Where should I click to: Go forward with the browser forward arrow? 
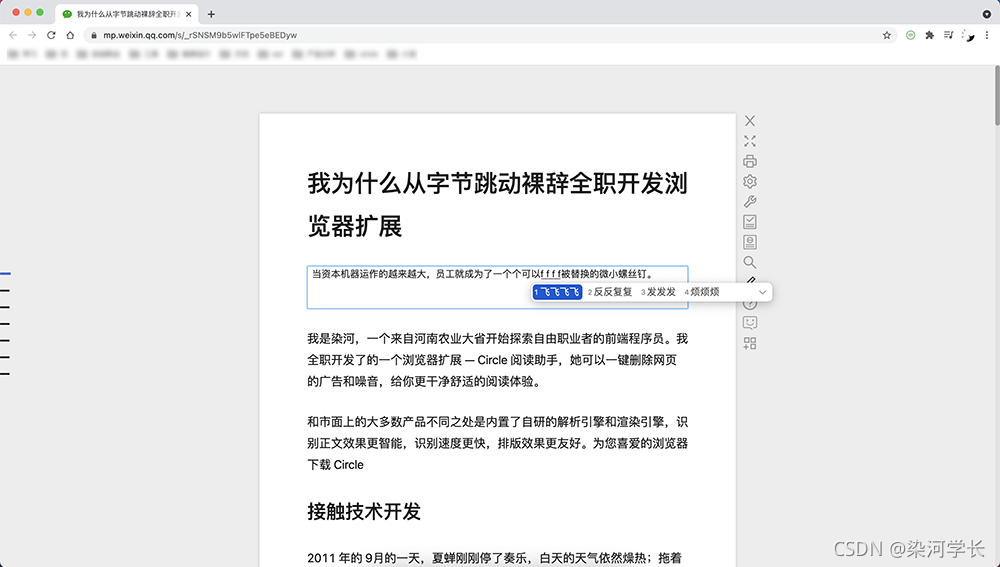click(32, 35)
